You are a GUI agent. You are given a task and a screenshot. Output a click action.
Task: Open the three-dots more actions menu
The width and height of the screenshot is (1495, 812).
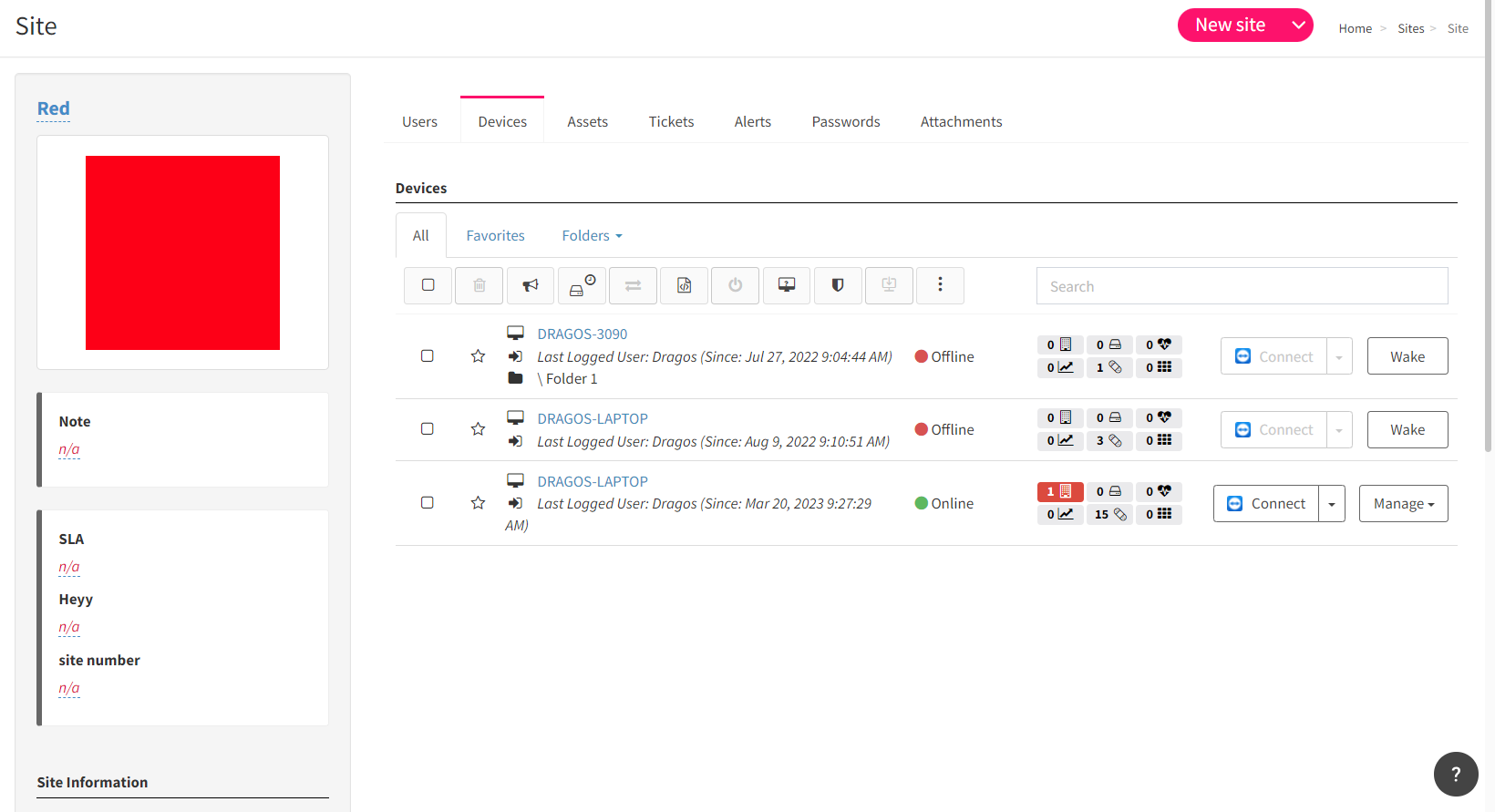coord(940,285)
